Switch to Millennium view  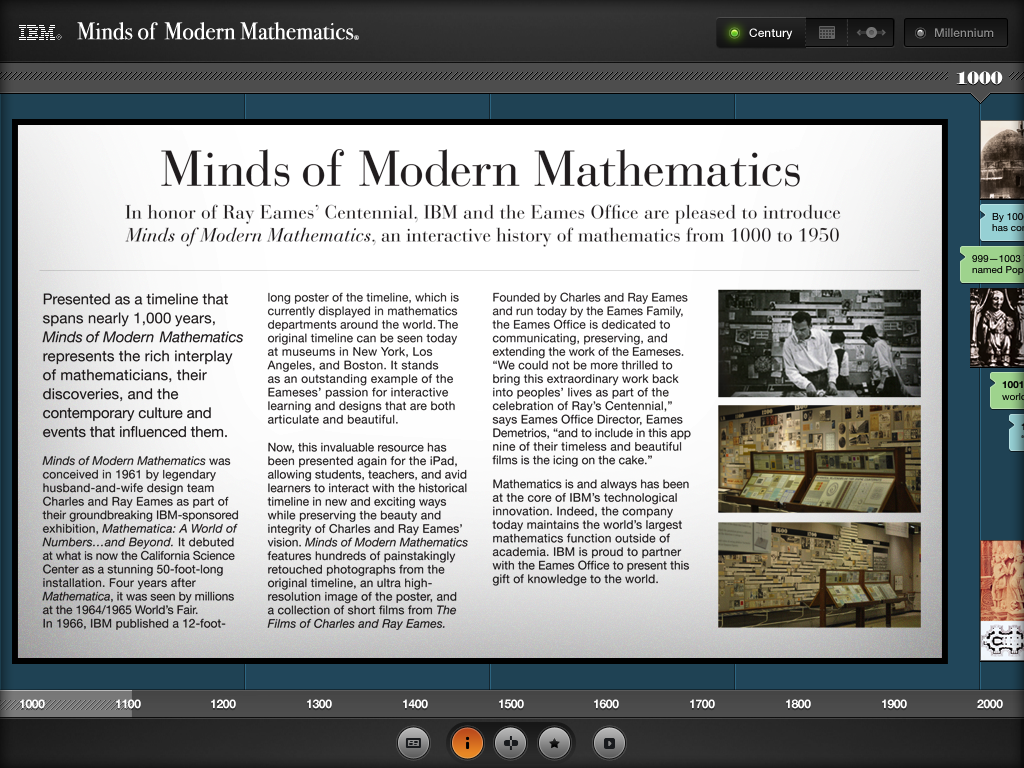(955, 33)
